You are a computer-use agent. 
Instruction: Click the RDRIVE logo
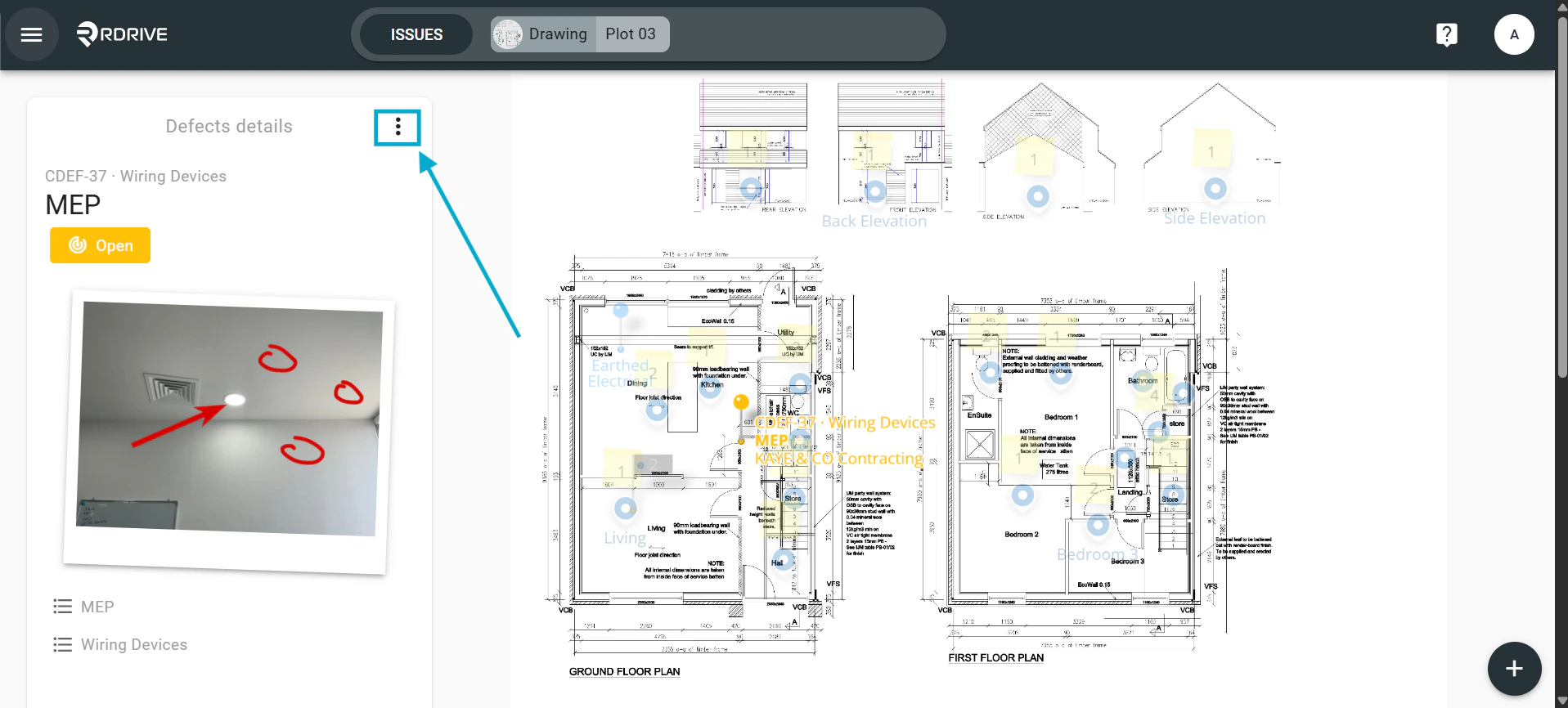[x=122, y=34]
